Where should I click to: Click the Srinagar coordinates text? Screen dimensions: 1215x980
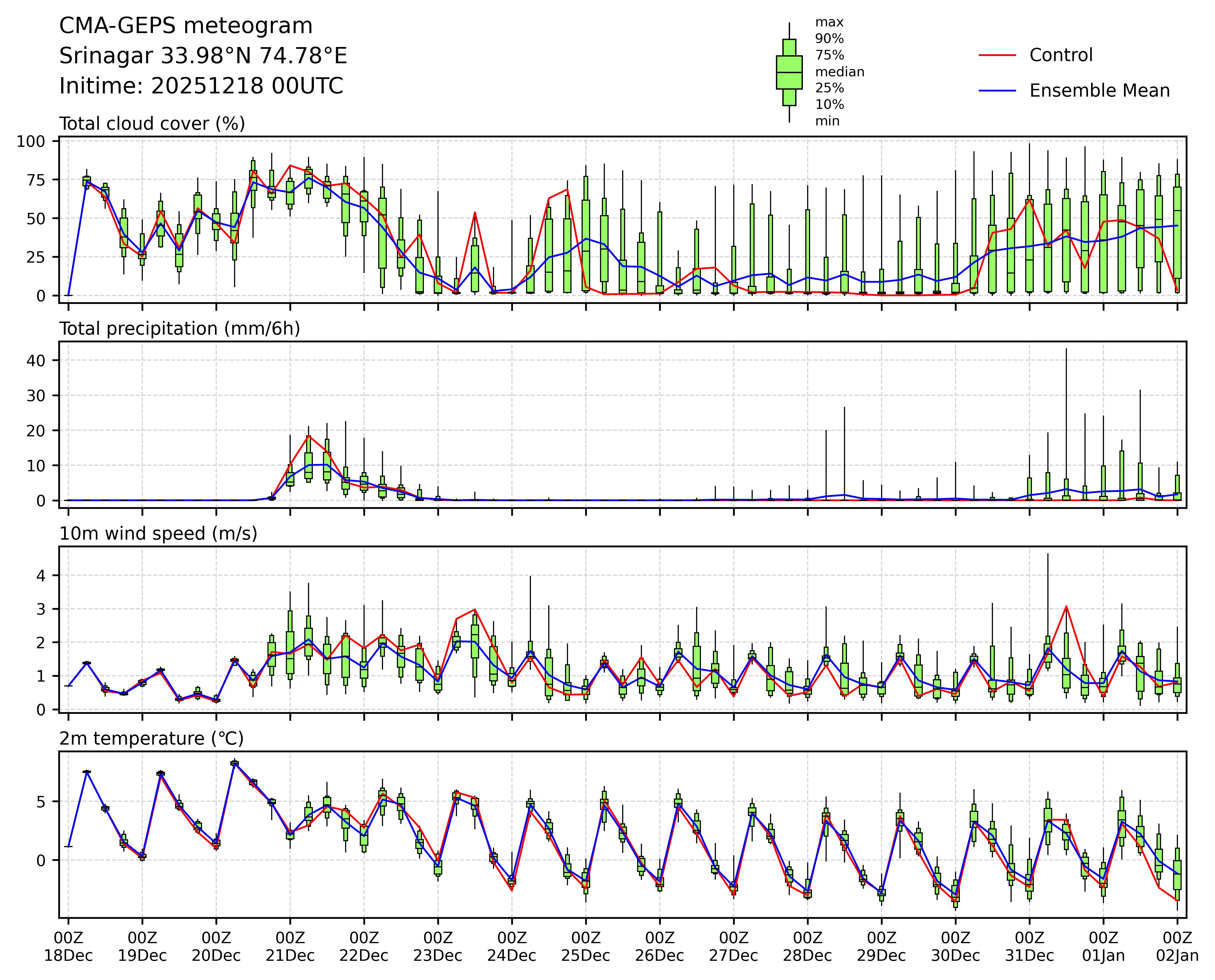tap(203, 56)
